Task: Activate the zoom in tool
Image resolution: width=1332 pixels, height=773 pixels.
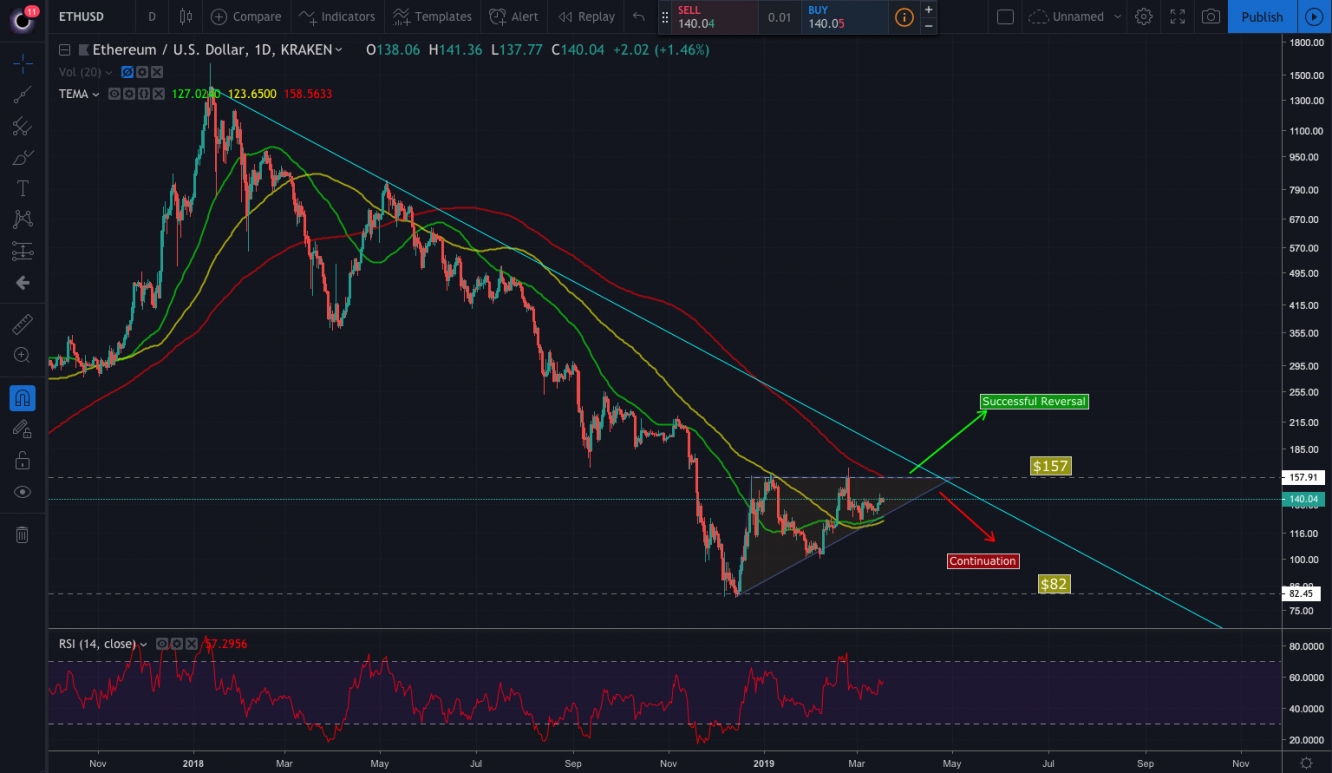Action: [22, 355]
